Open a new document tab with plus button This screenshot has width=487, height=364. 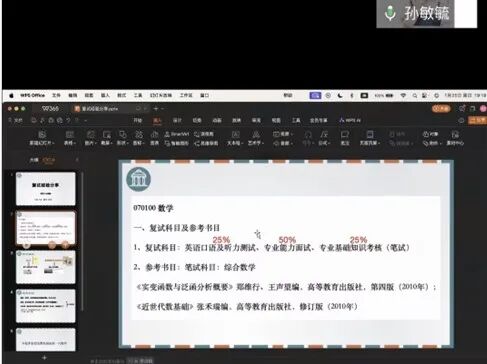(x=156, y=109)
